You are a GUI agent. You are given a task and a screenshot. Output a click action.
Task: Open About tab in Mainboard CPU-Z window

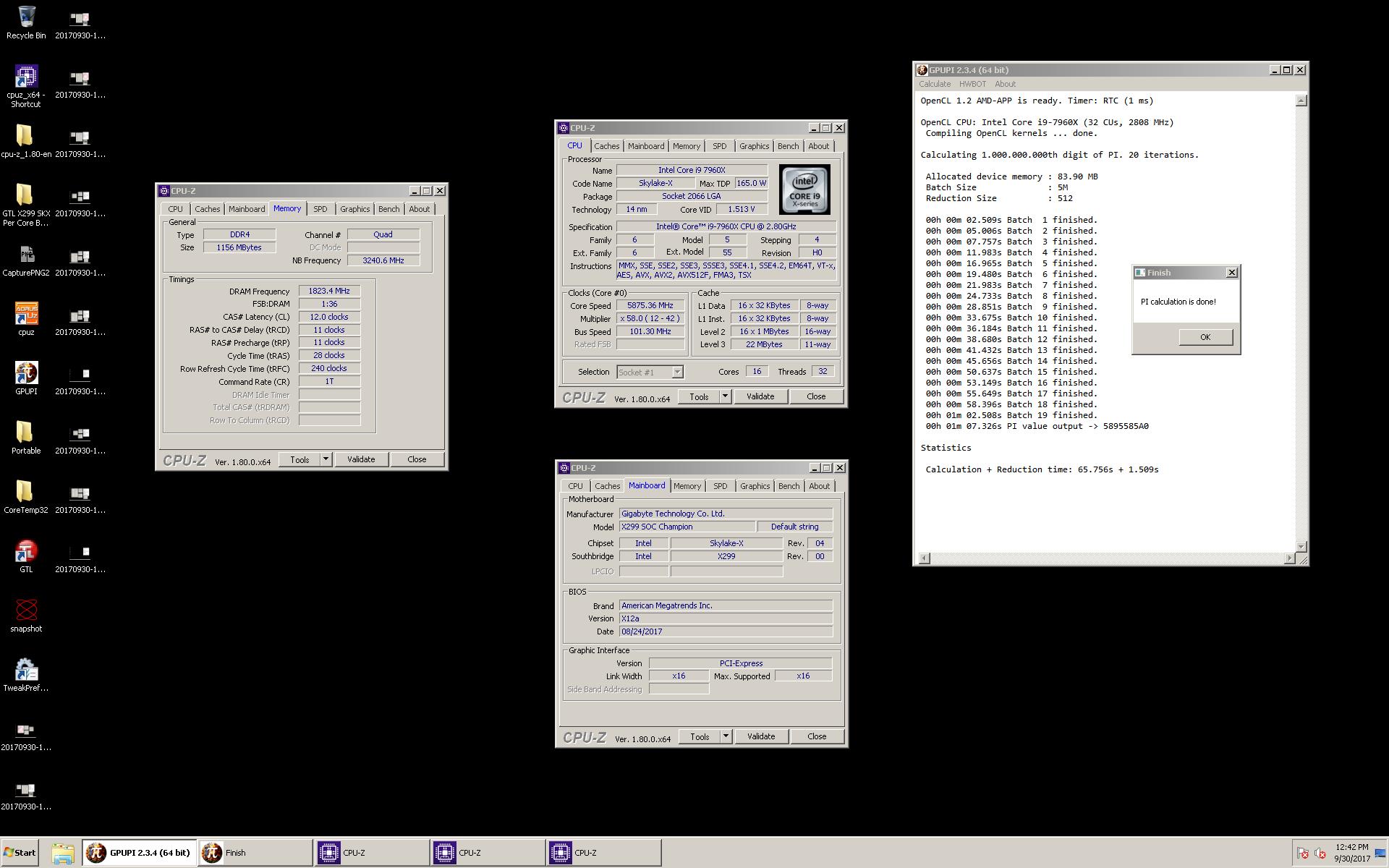[819, 486]
